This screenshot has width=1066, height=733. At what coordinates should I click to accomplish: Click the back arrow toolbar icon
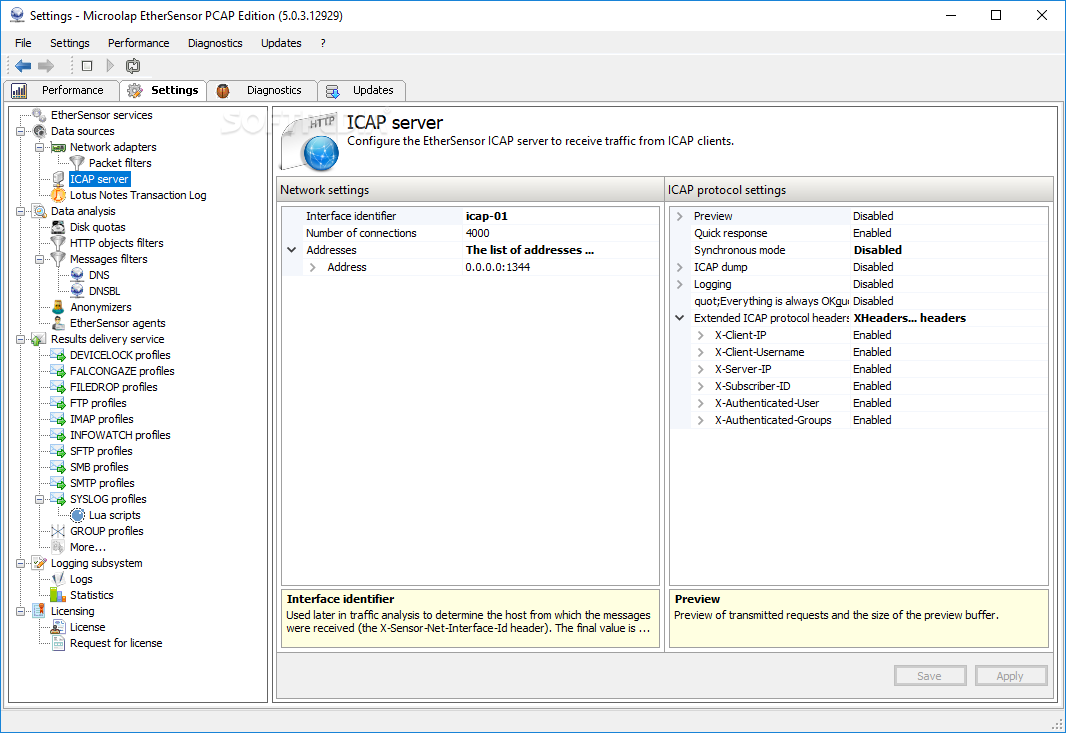23,66
